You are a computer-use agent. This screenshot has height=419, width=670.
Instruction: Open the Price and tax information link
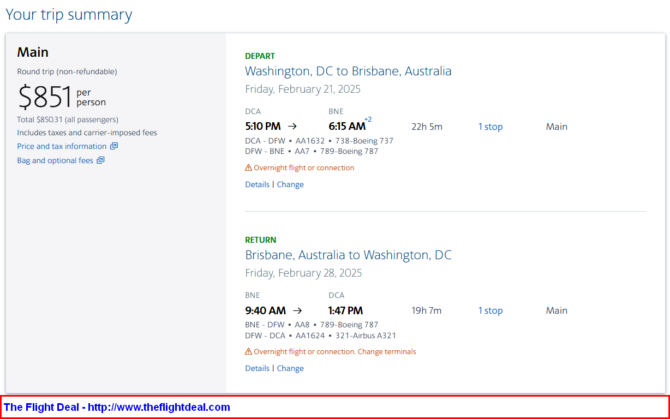point(62,146)
